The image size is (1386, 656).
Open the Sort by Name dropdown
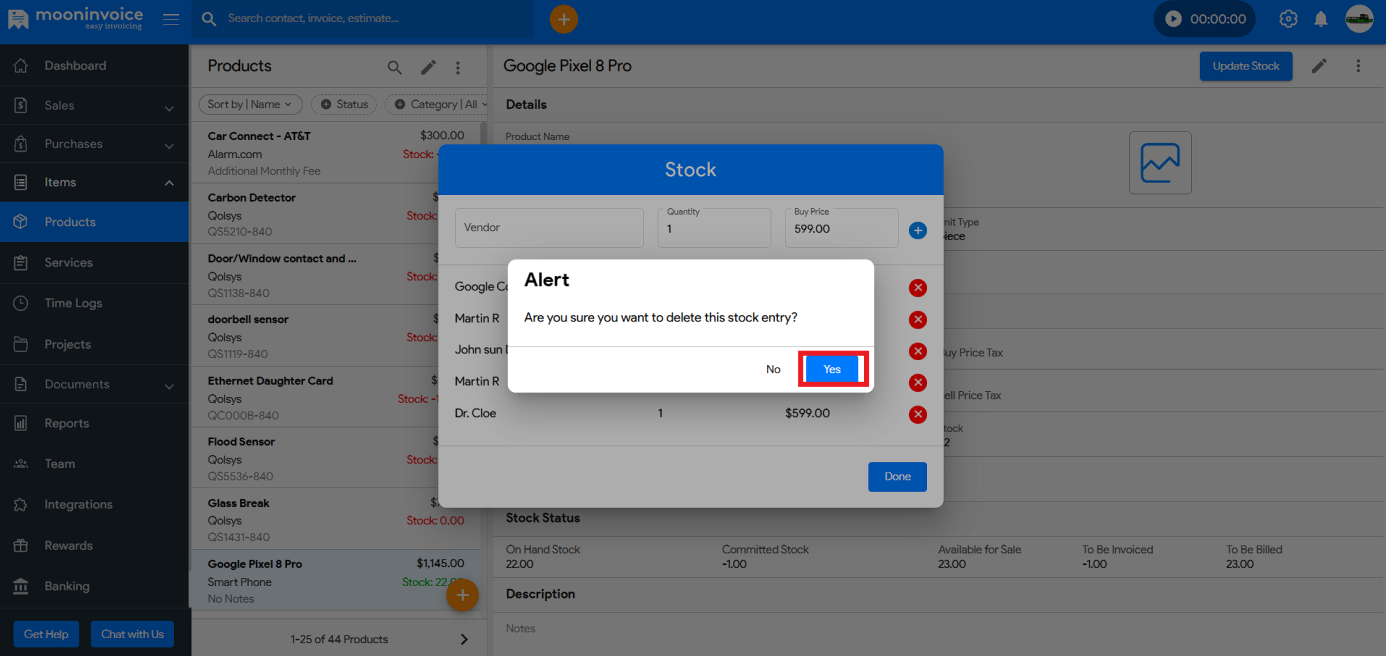point(250,104)
